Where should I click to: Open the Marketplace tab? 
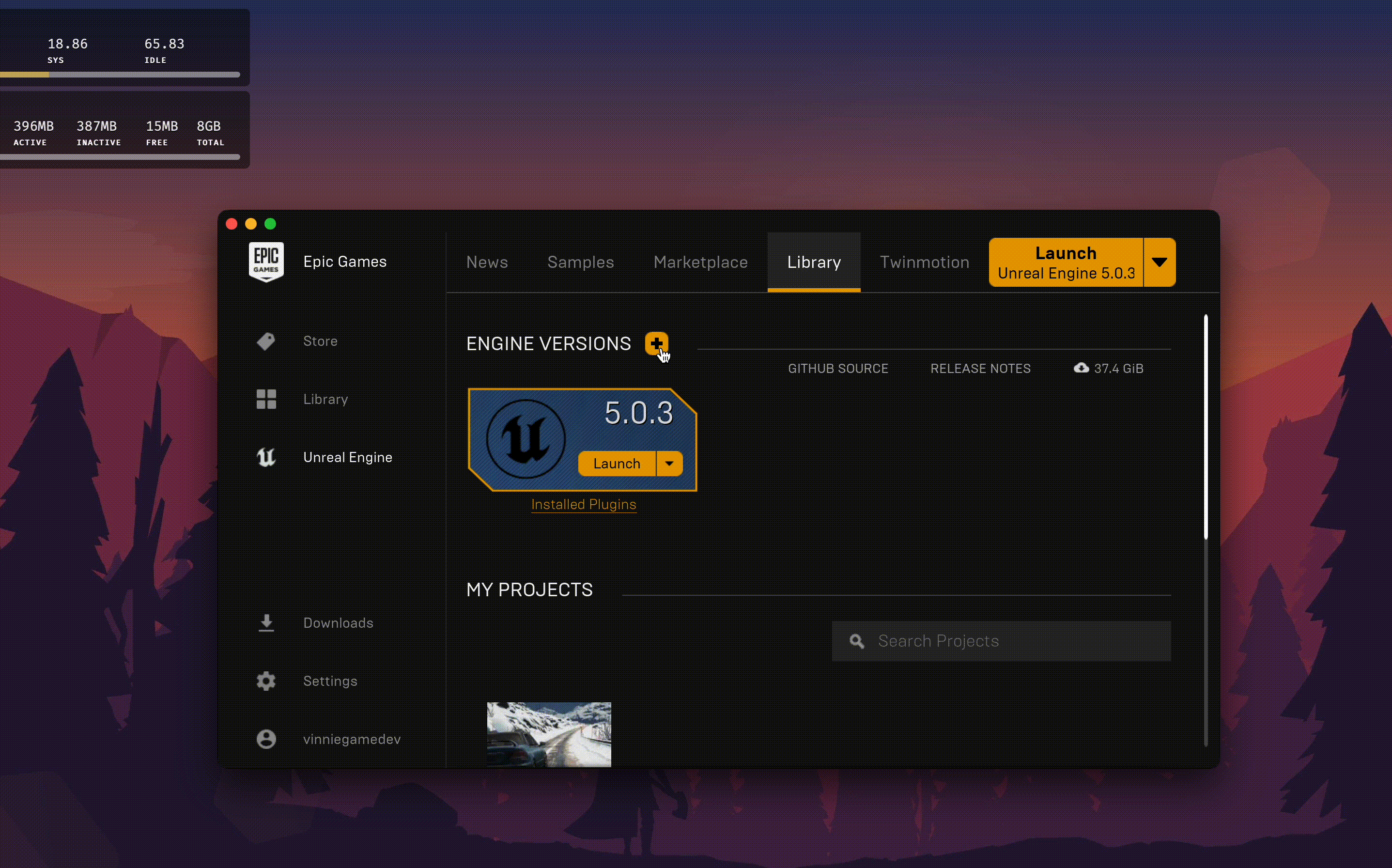tap(700, 263)
